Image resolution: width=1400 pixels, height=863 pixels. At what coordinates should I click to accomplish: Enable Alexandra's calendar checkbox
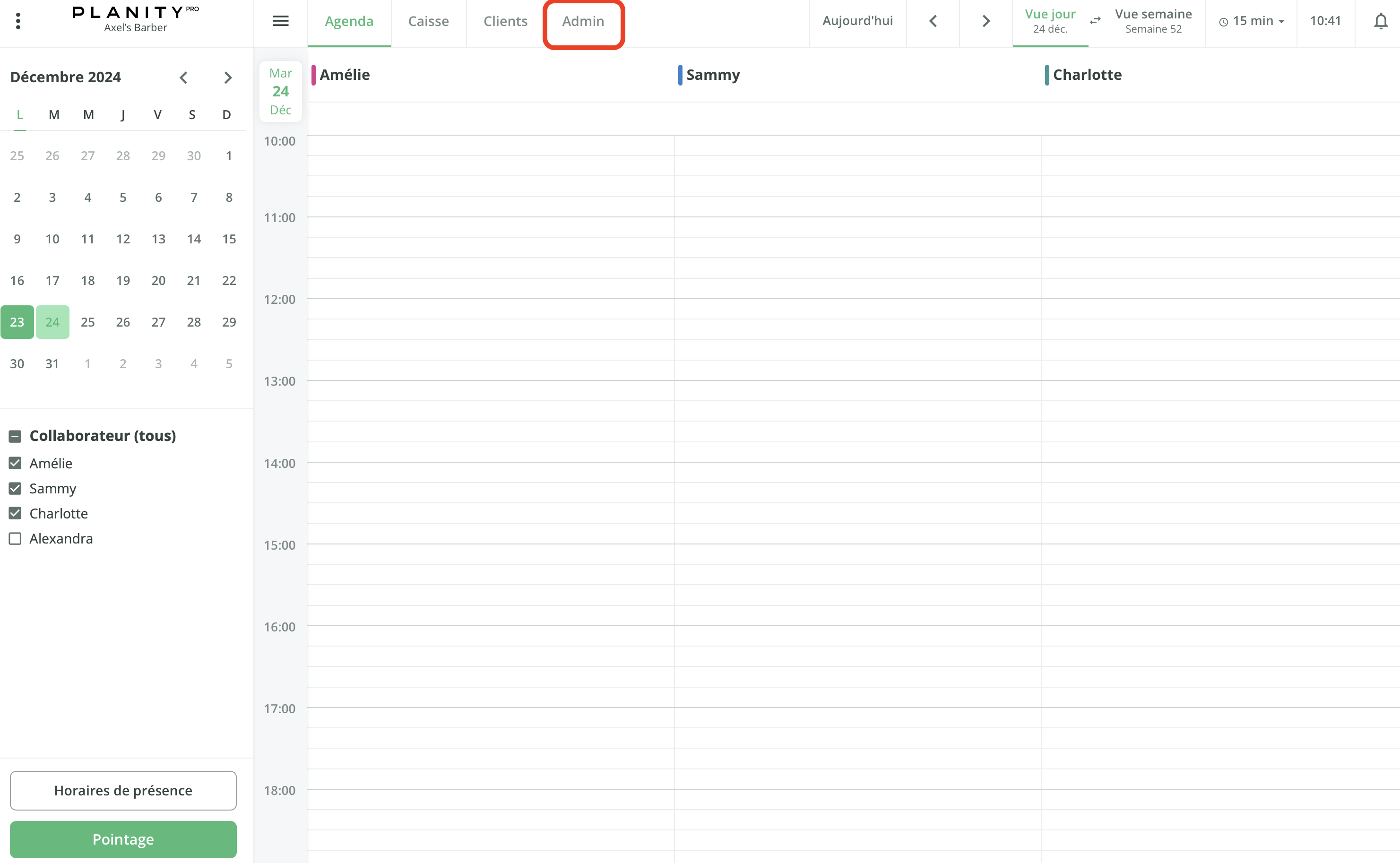[x=15, y=538]
